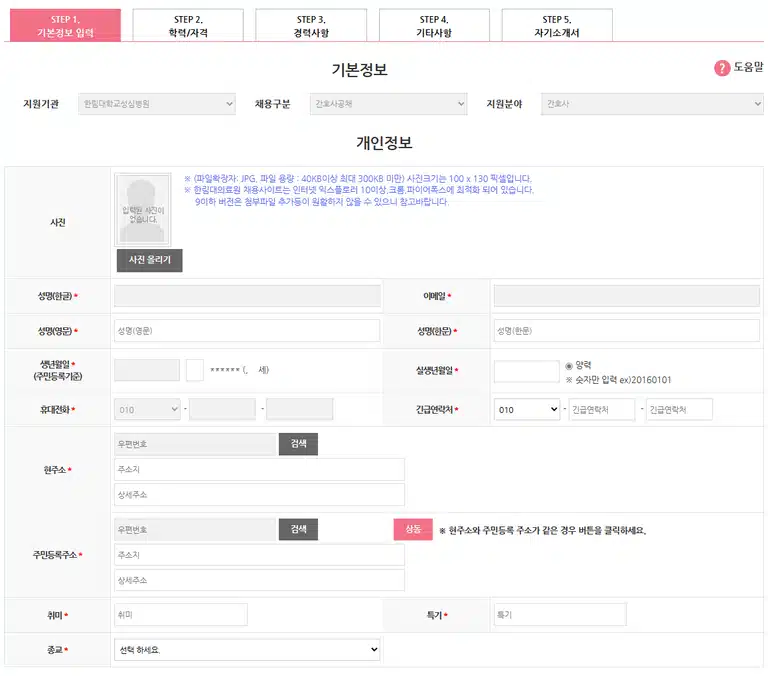Focus the 주민등록주소 우편번호 field

click(x=195, y=529)
